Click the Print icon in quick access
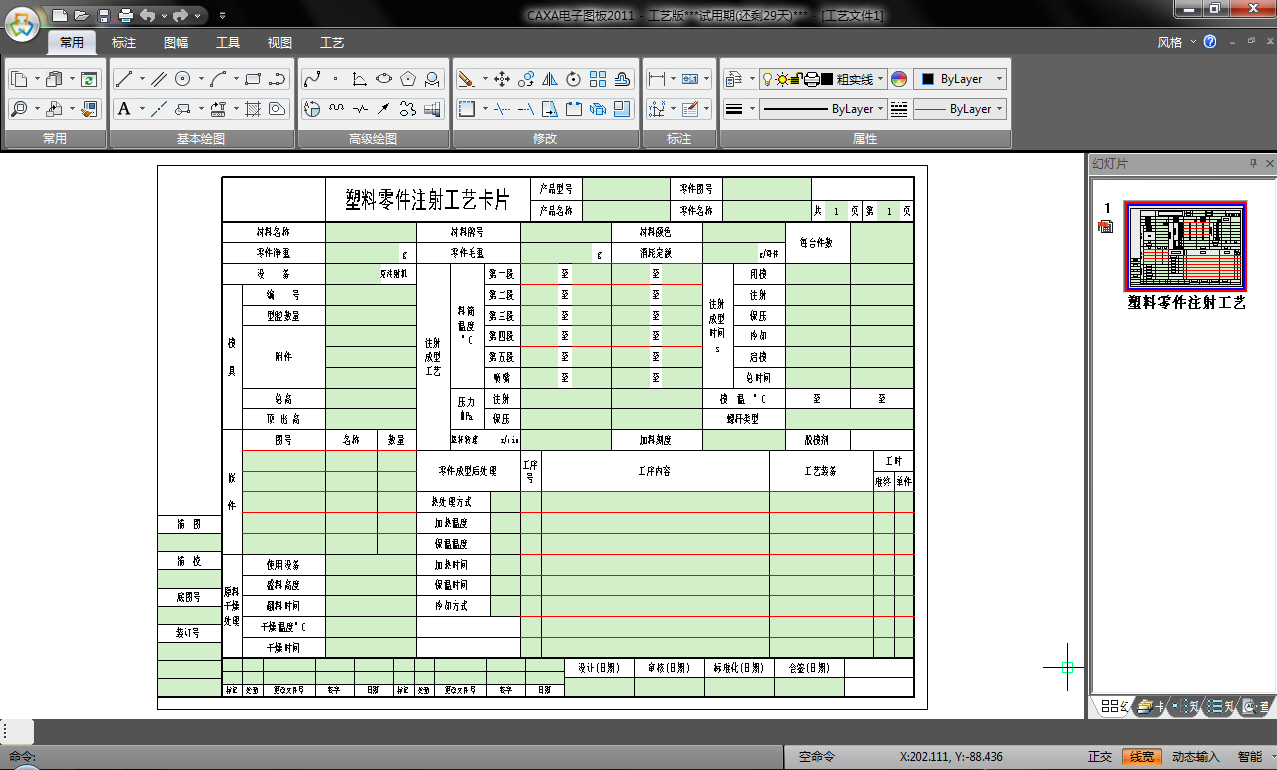Image resolution: width=1277 pixels, height=770 pixels. coord(125,15)
